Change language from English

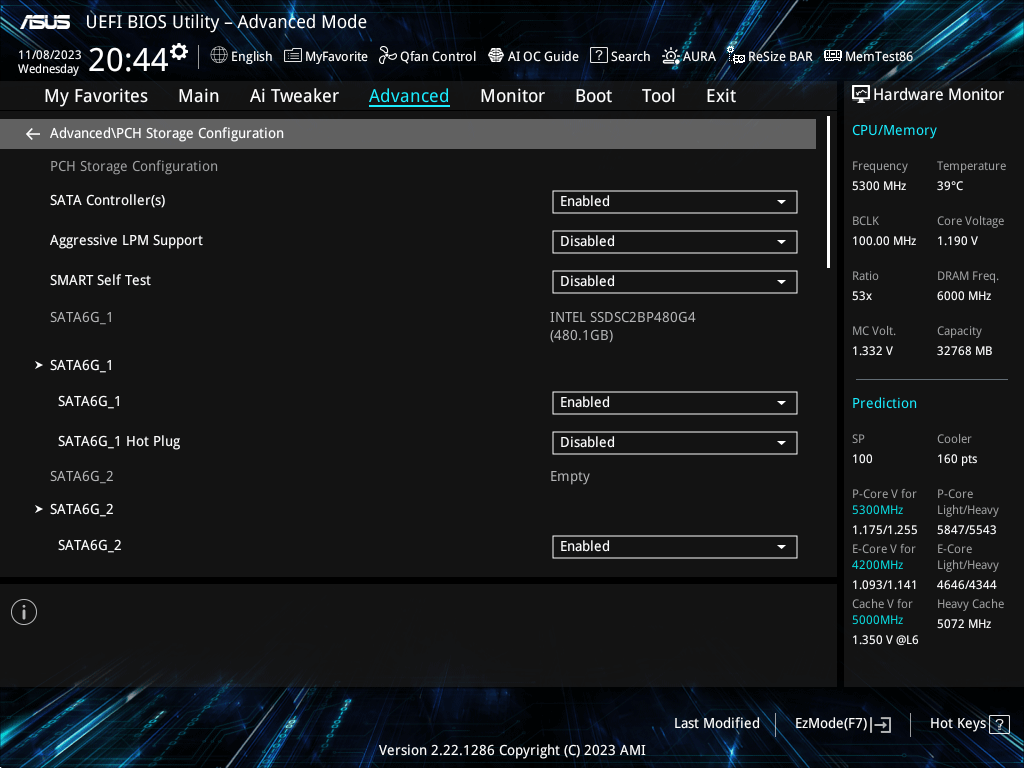click(251, 56)
